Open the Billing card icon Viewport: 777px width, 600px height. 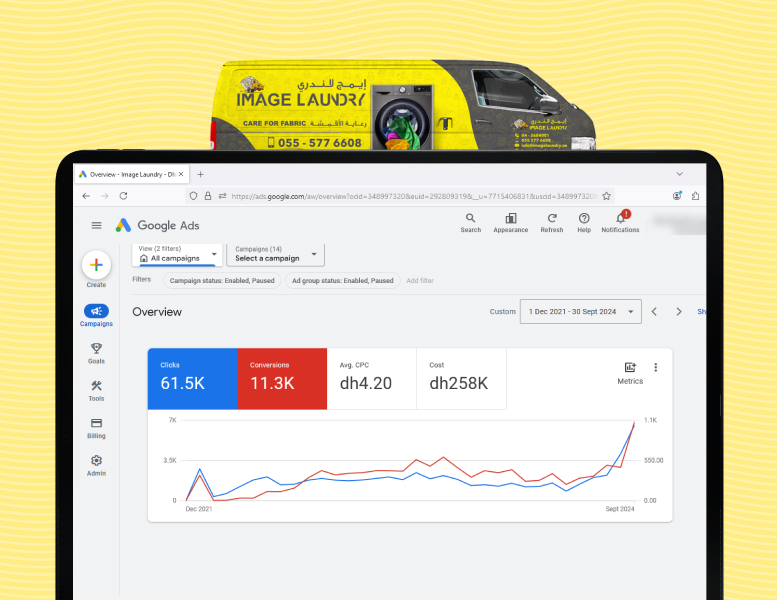coord(96,424)
